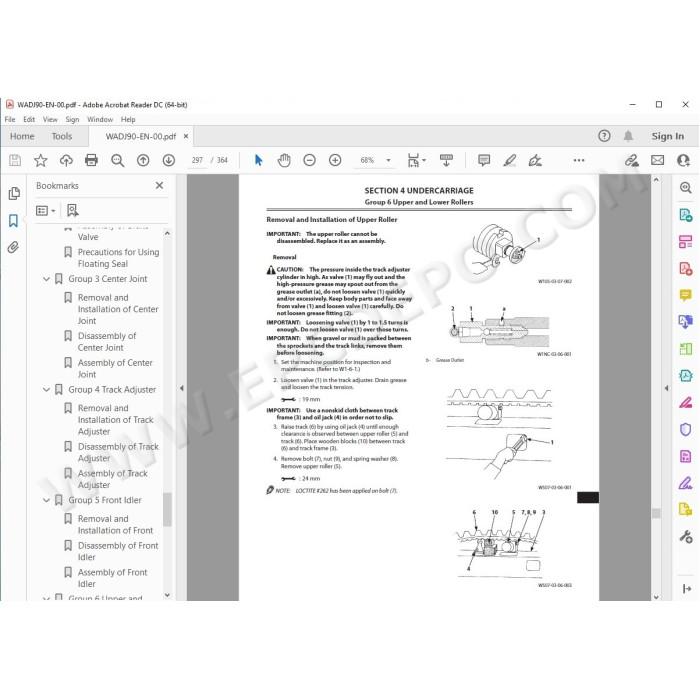This screenshot has width=700, height=700.
Task: Add file to starred with star icon
Action: click(x=41, y=160)
